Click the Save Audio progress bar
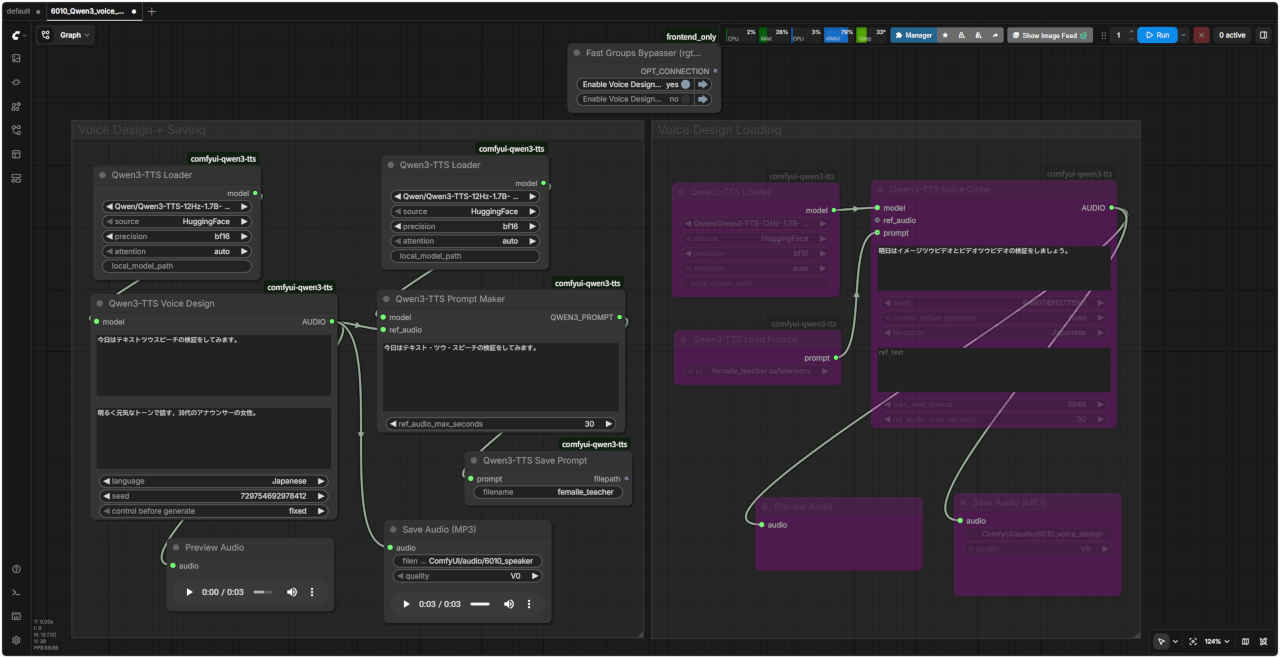Viewport: 1280px width, 658px height. (480, 604)
